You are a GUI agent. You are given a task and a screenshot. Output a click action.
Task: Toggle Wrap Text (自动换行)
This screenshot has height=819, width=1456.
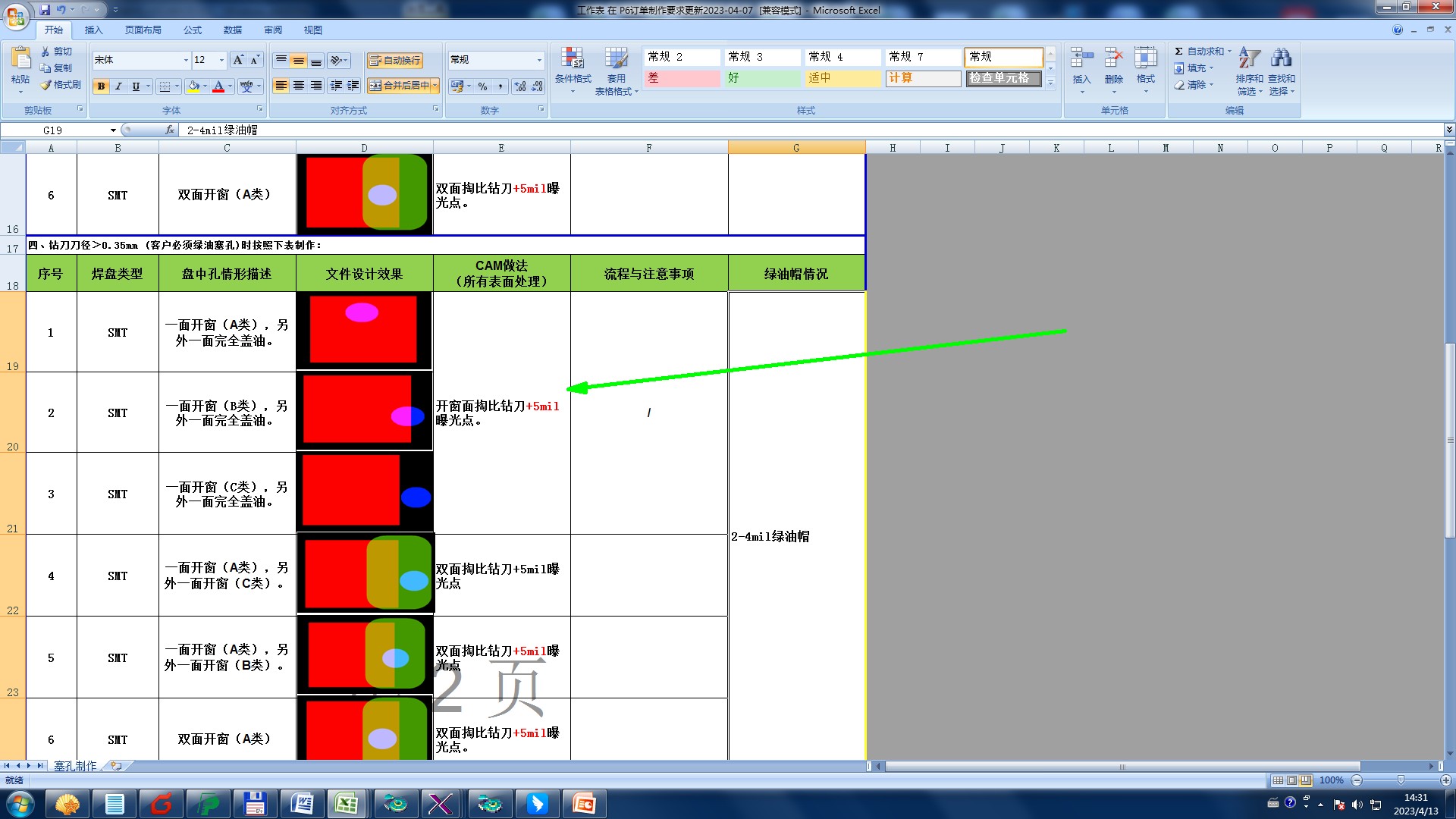(x=394, y=60)
